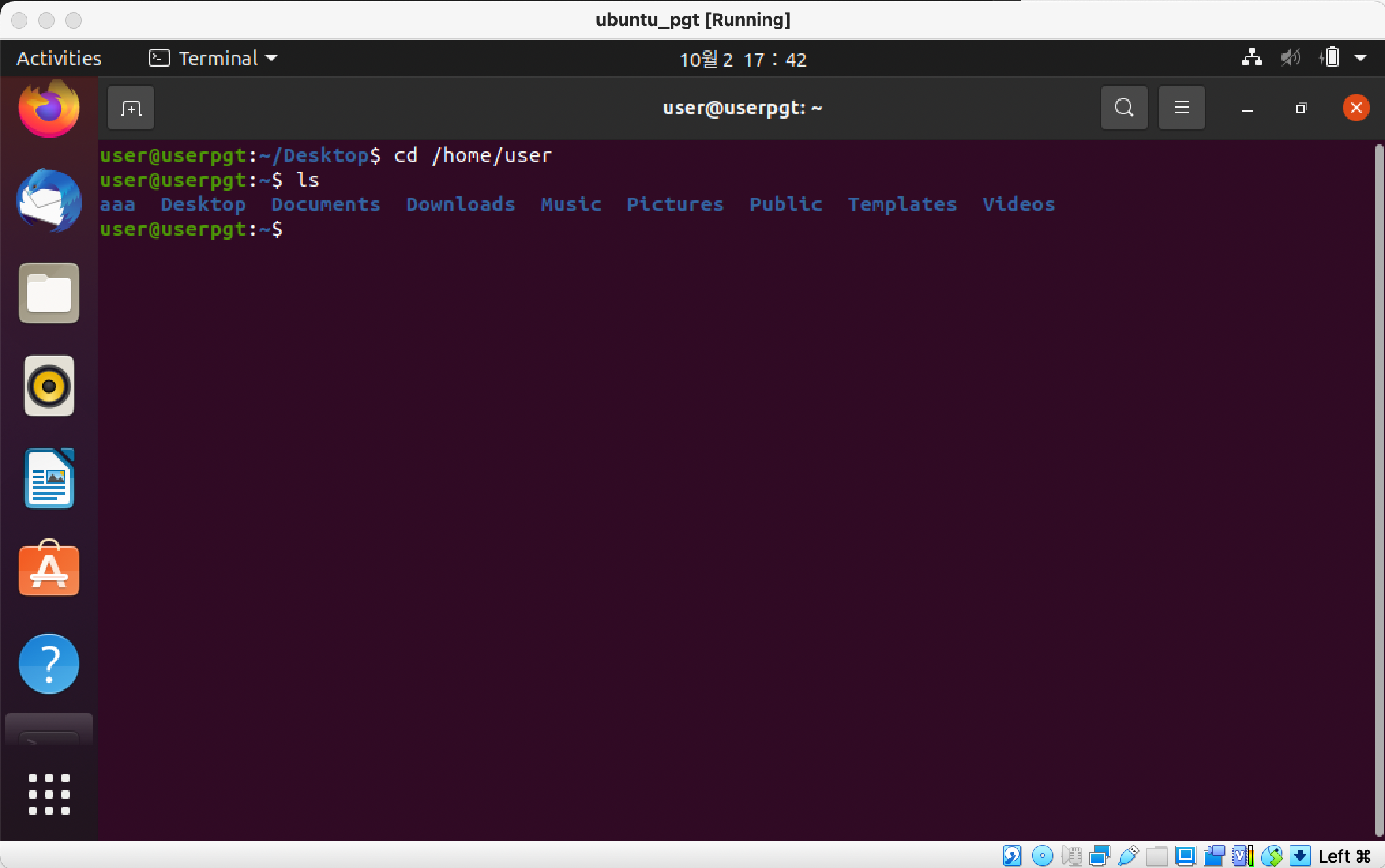
Task: Click the terminal search magnifier button
Action: [1124, 108]
